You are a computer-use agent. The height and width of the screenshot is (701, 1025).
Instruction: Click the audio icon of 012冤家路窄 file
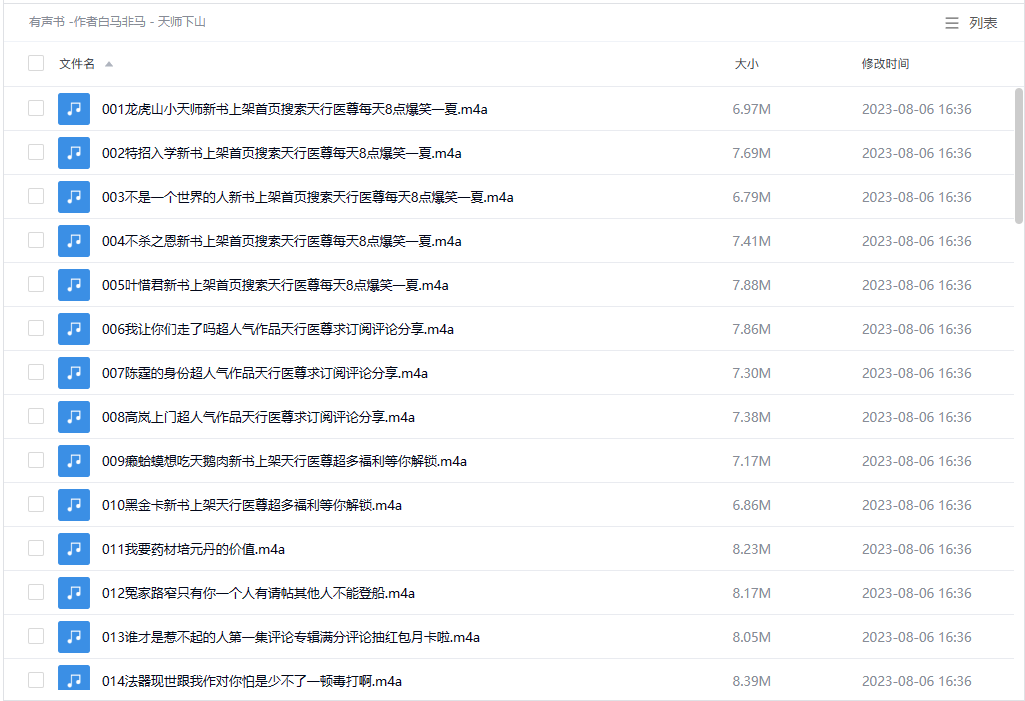click(x=74, y=592)
